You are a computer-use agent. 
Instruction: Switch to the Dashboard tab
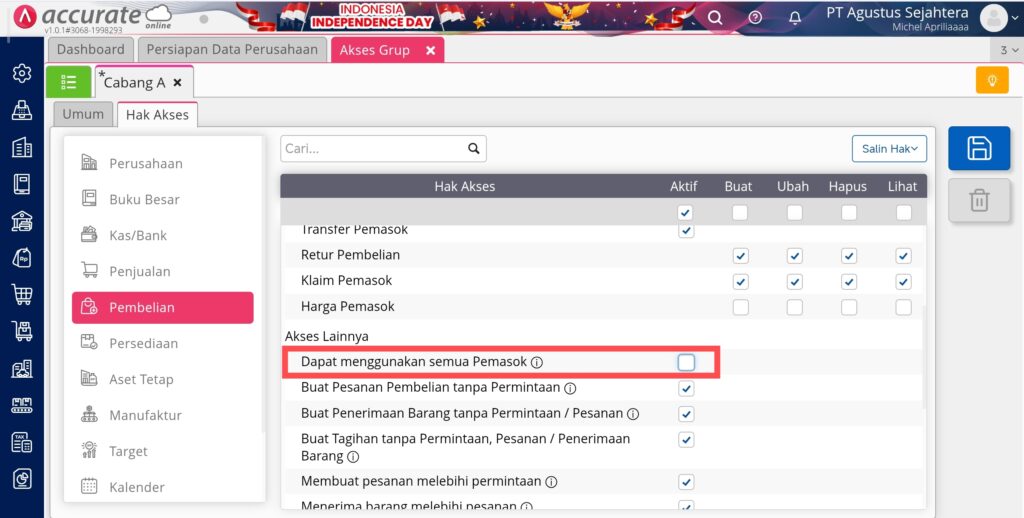(x=90, y=50)
